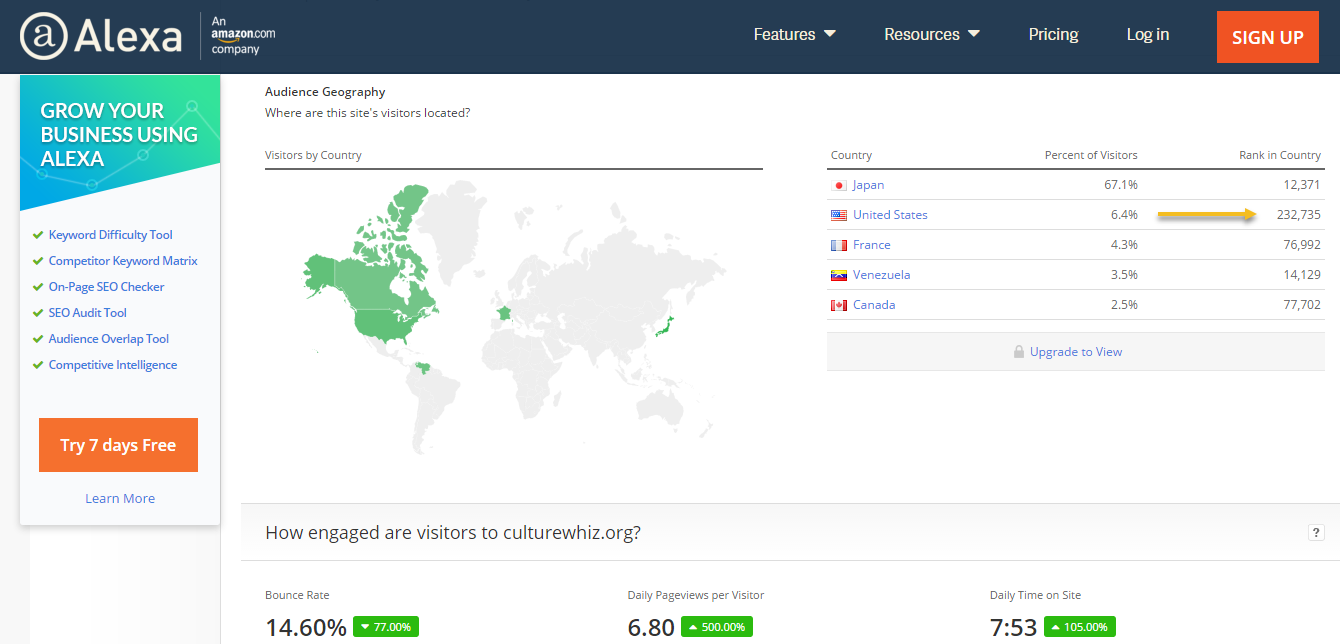Screen dimensions: 1340x644
Task: Click the 7:53 daily time value
Action: 1013,627
